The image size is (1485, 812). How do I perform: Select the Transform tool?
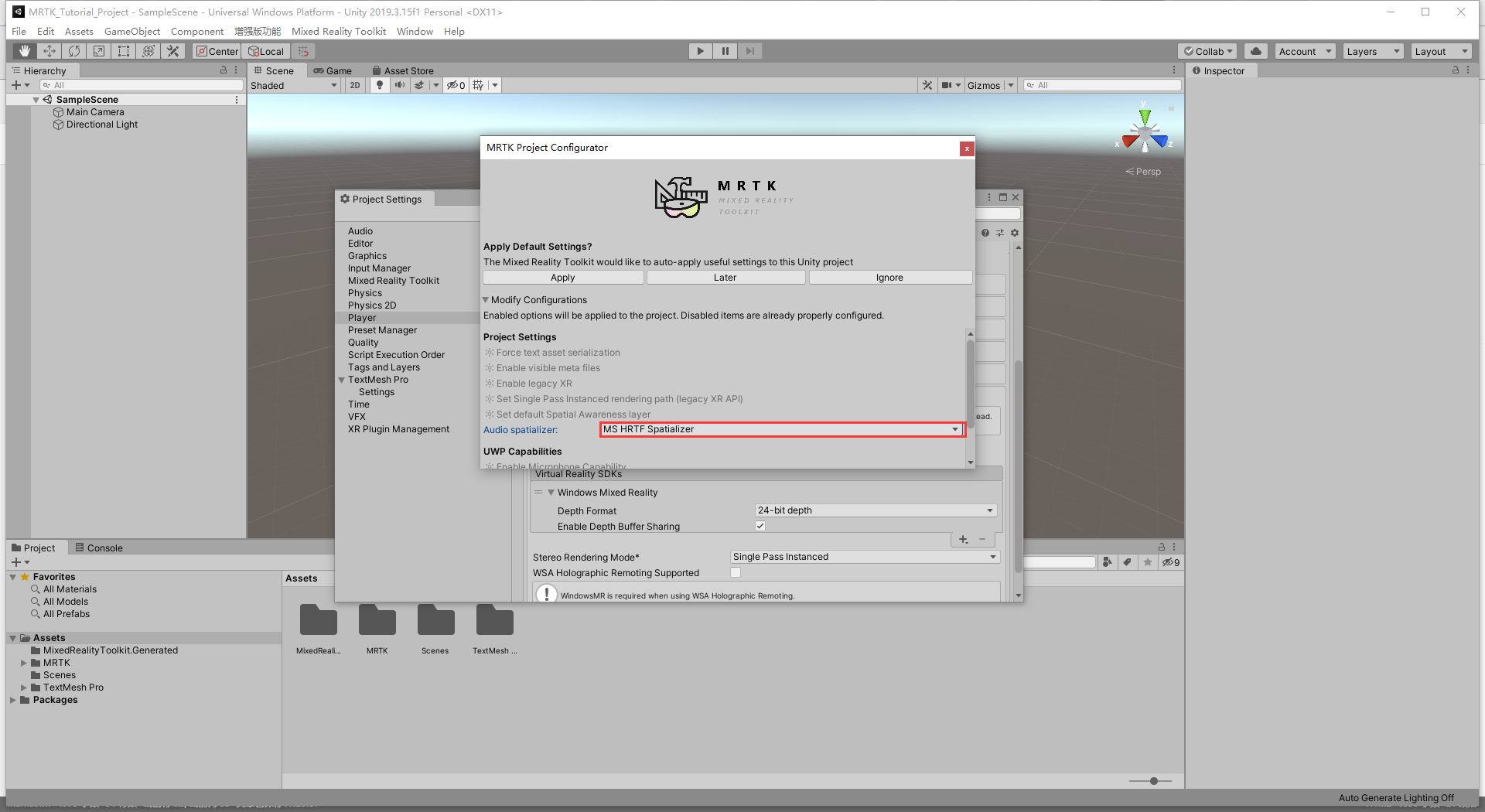point(148,51)
